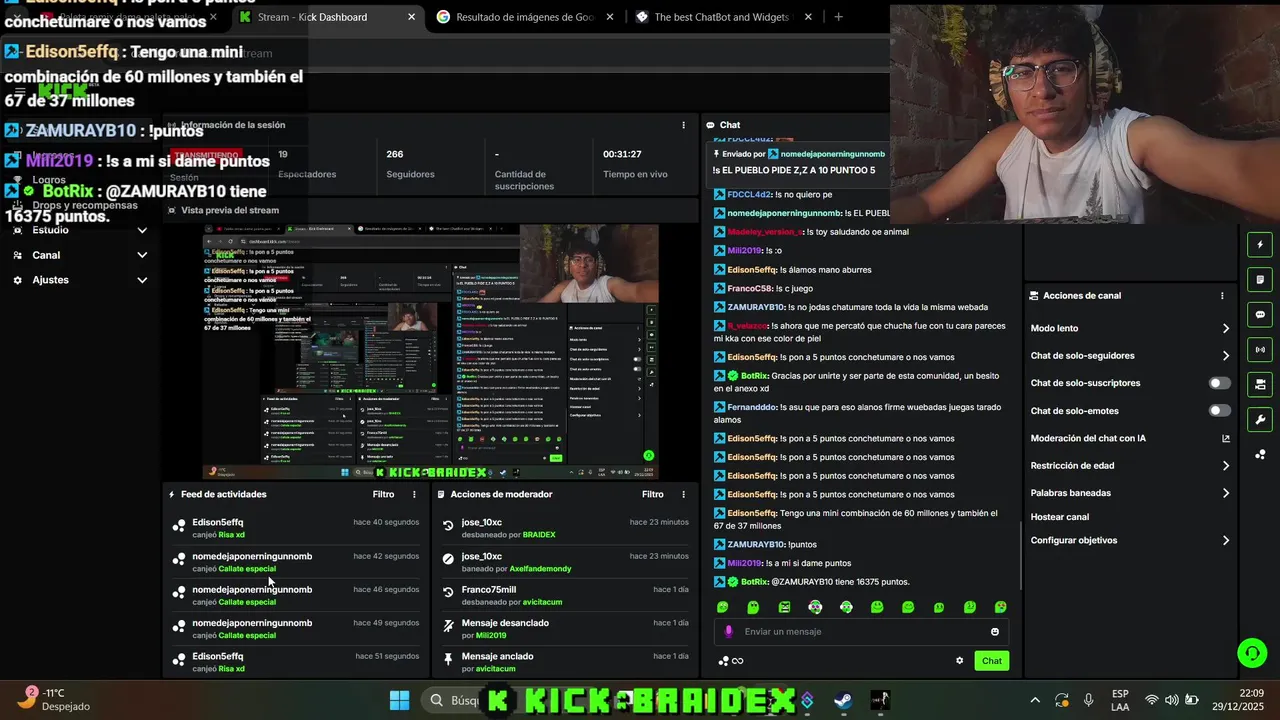Pick the last green emote in the row
1280x720 pixels.
point(1000,607)
